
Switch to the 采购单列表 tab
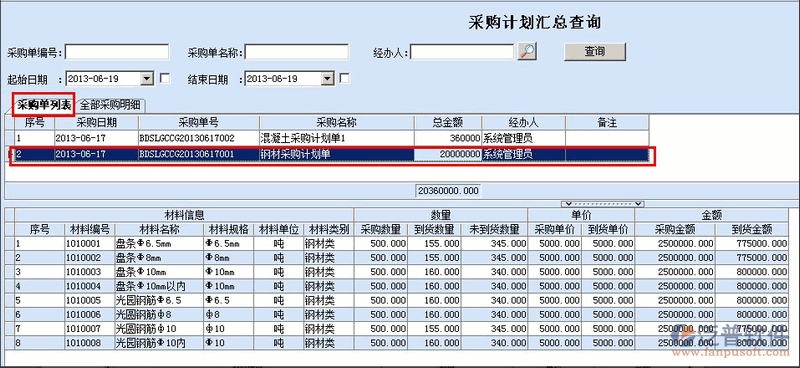tap(44, 106)
